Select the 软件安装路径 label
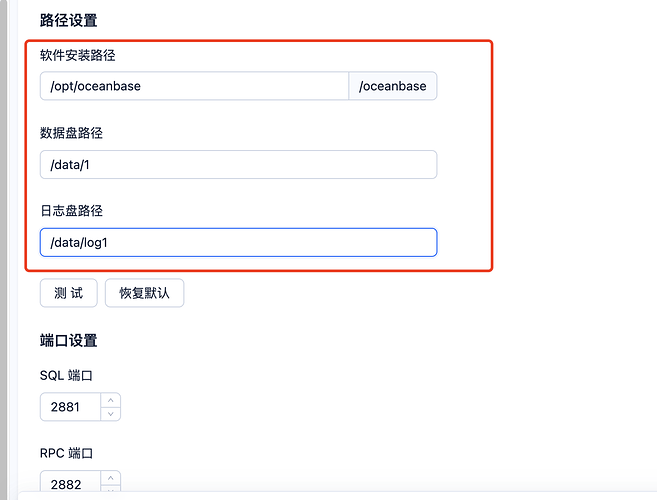 coord(78,55)
